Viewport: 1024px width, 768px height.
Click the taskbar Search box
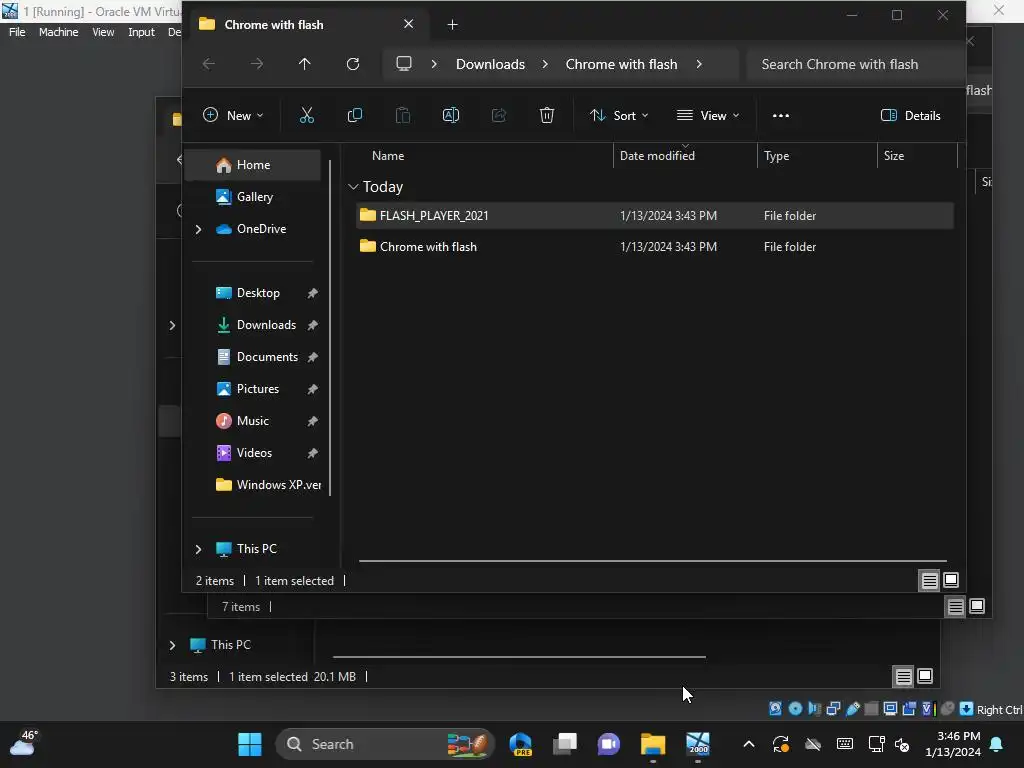pos(385,744)
